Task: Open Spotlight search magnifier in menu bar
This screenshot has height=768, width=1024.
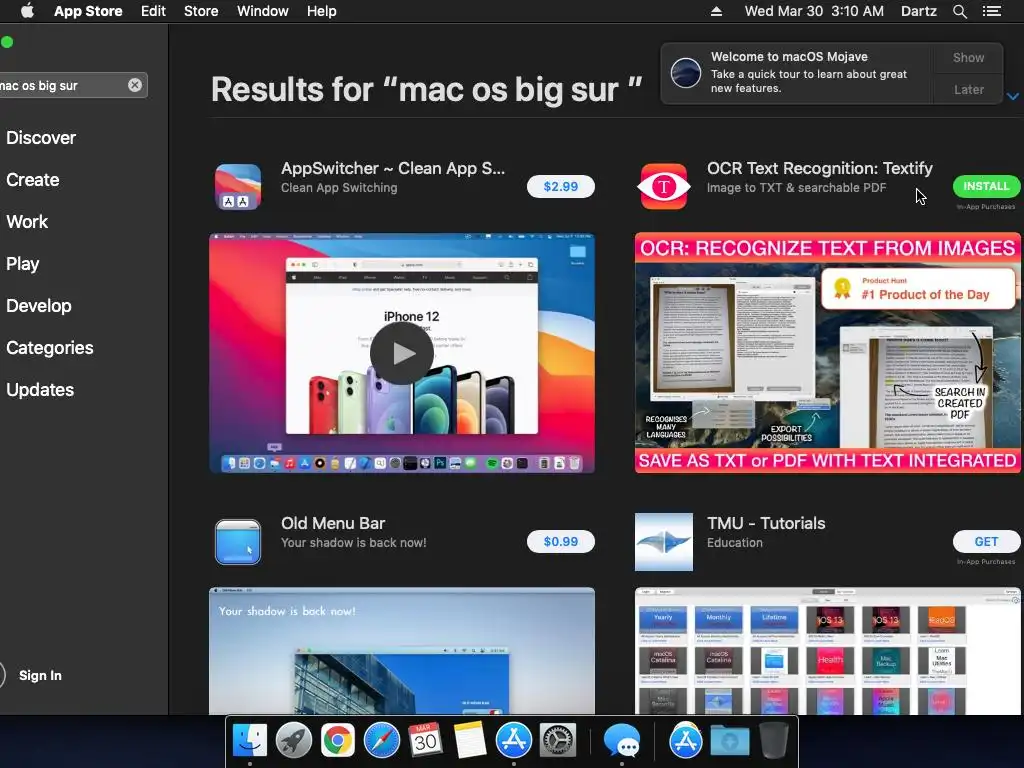Action: 959,11
